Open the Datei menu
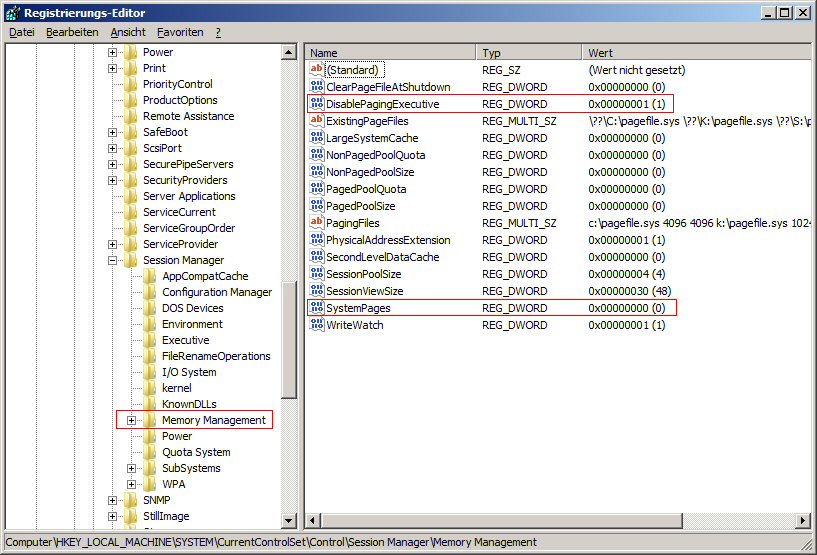This screenshot has width=817, height=555. coord(22,32)
